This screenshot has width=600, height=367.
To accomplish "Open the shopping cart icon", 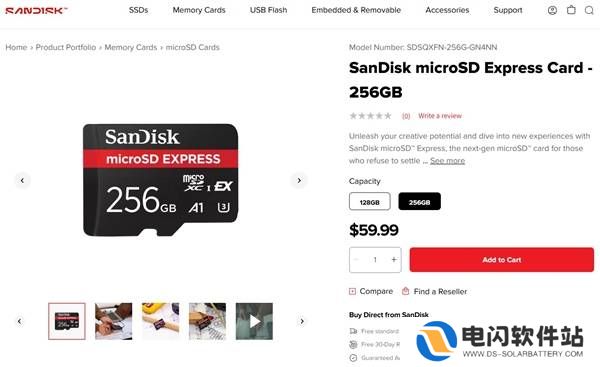I will [571, 10].
